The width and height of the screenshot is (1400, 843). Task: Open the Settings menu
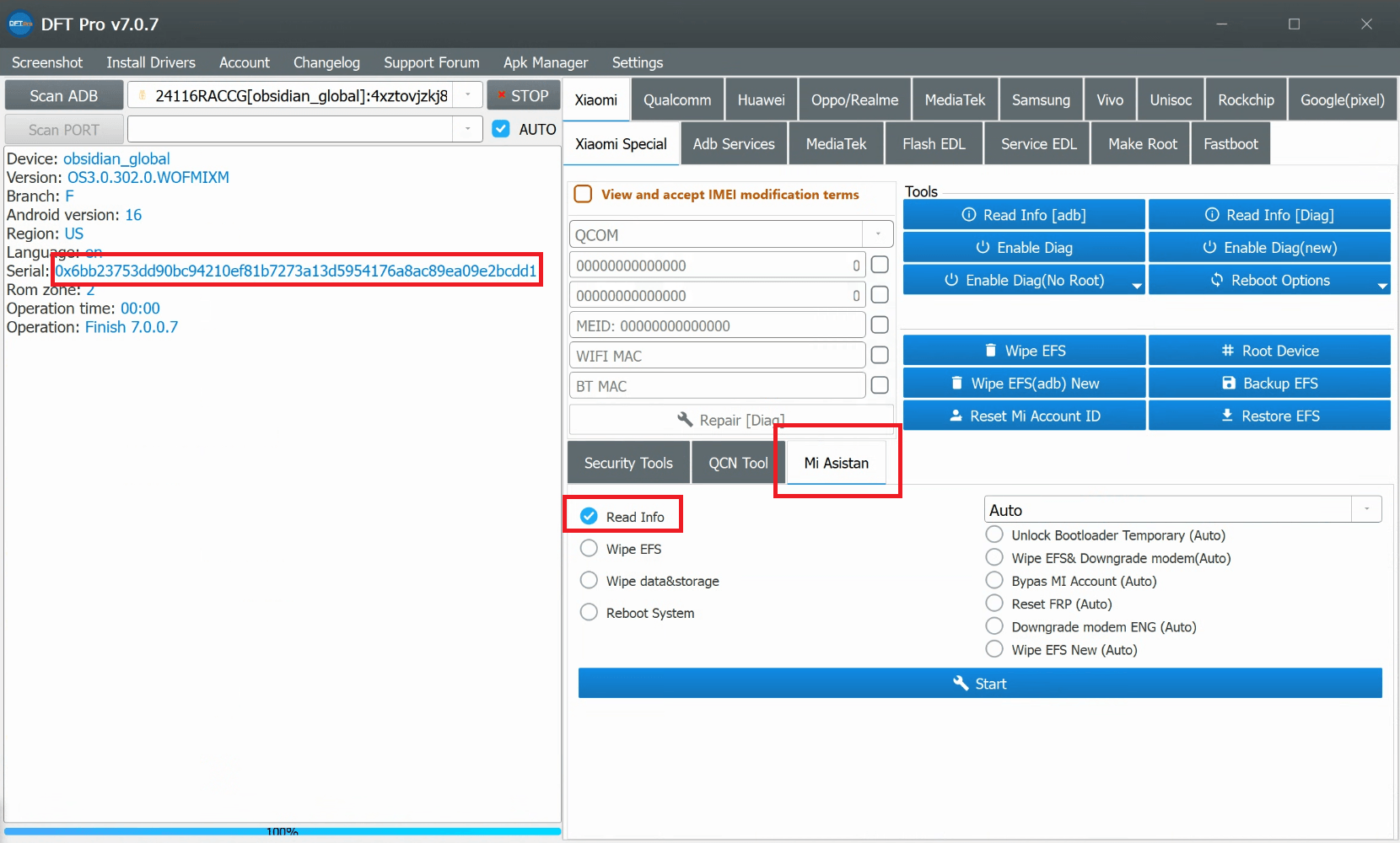point(638,62)
